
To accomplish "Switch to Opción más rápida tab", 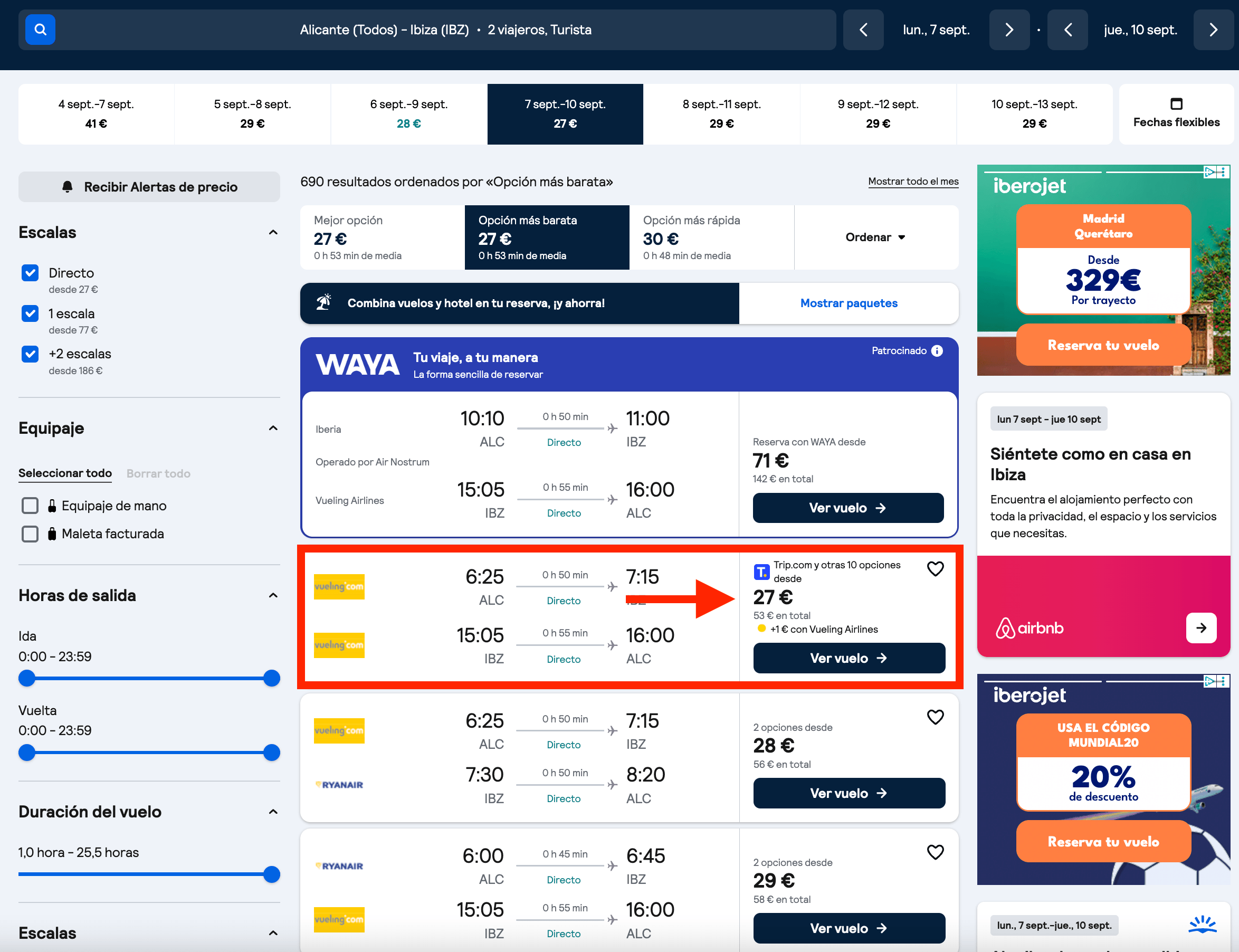I will 711,237.
